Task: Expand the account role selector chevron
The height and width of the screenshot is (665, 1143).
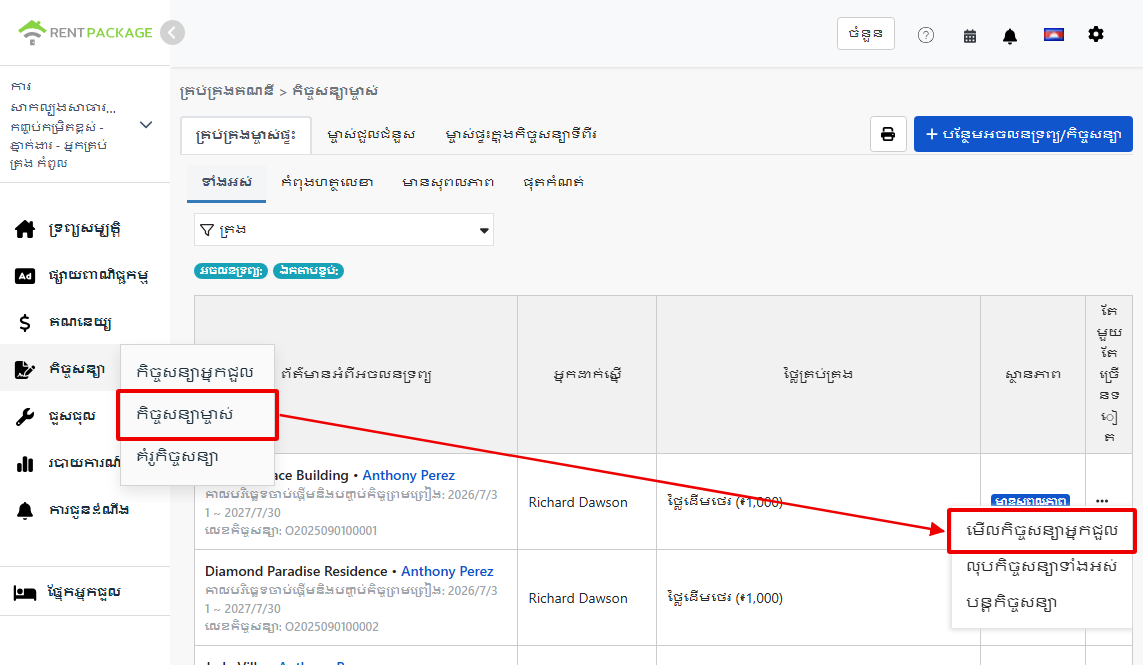Action: (x=146, y=125)
